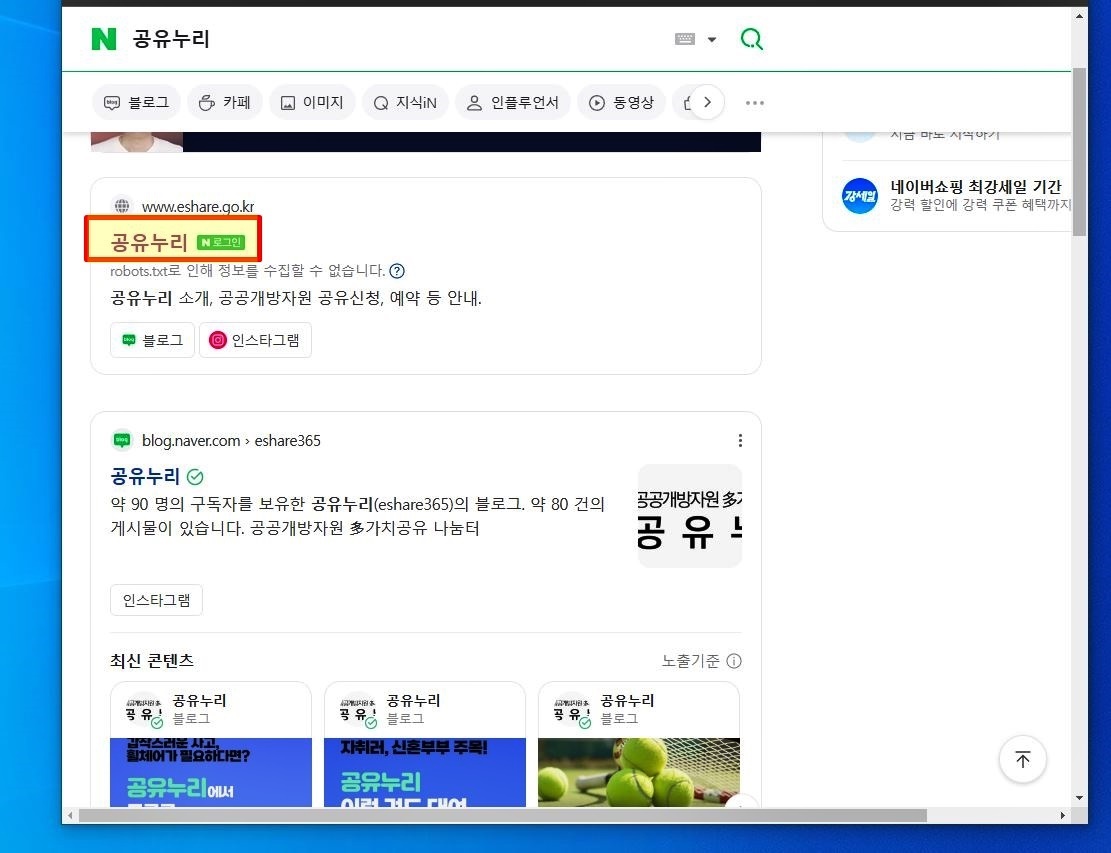Open the virtual keyboard icon
This screenshot has width=1111, height=853.
(684, 39)
